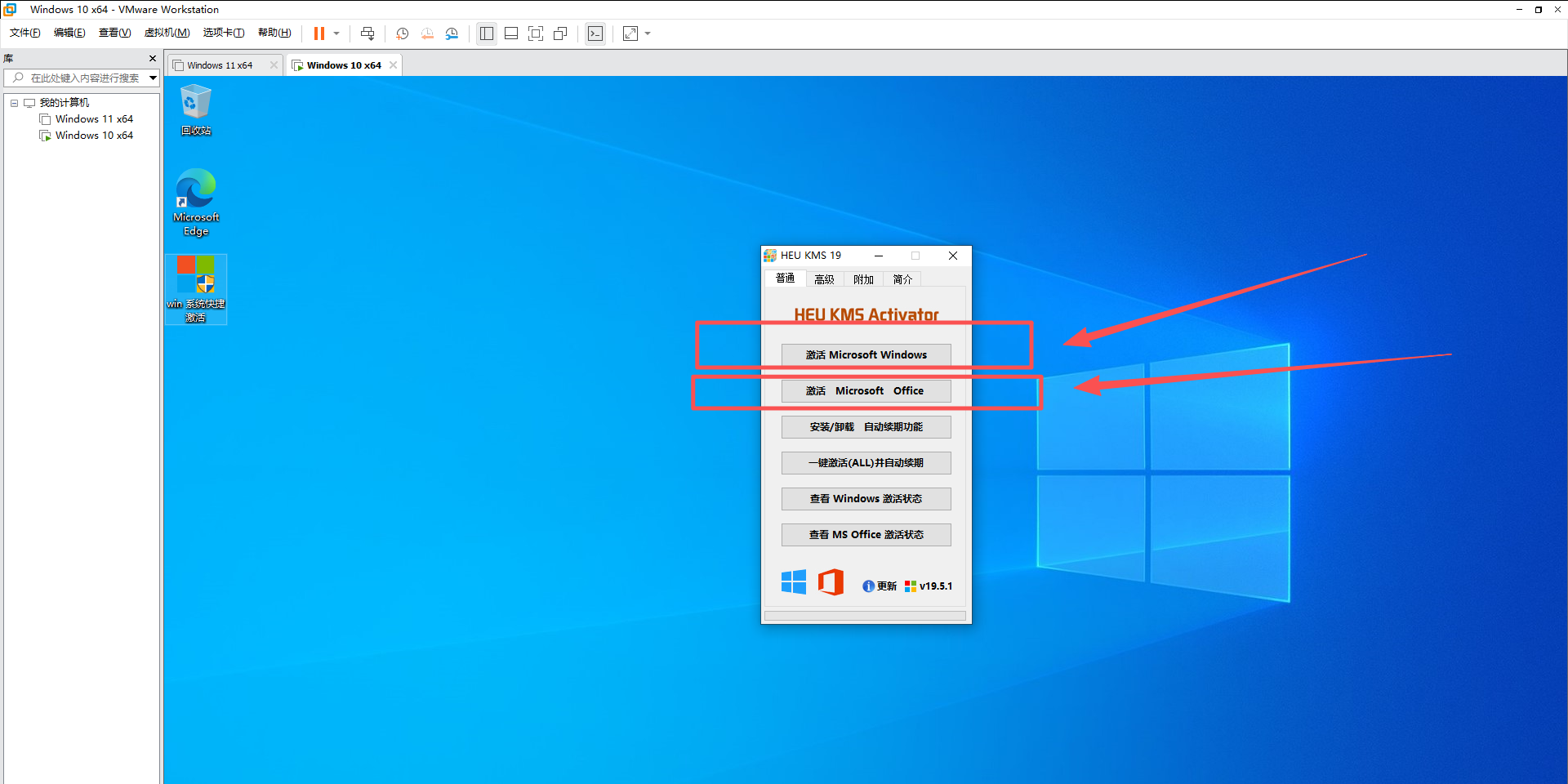Select the Recycle Bin (回收站) desktop icon
The height and width of the screenshot is (784, 1568).
point(196,110)
